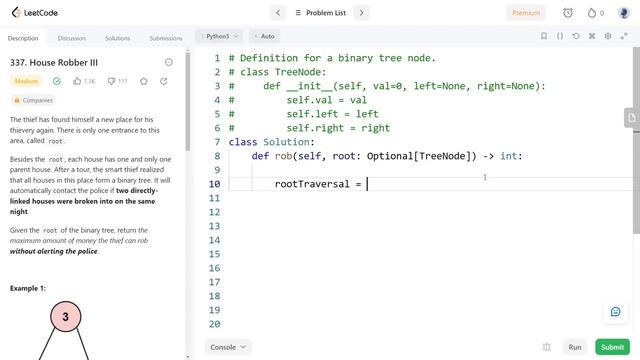
Task: Open the keyboard shortcuts icon
Action: pyautogui.click(x=592, y=36)
